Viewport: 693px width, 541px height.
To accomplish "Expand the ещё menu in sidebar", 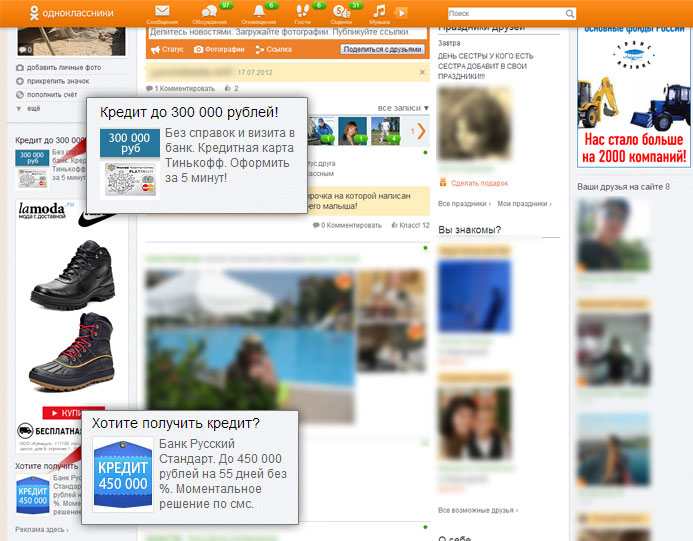I will pos(28,108).
